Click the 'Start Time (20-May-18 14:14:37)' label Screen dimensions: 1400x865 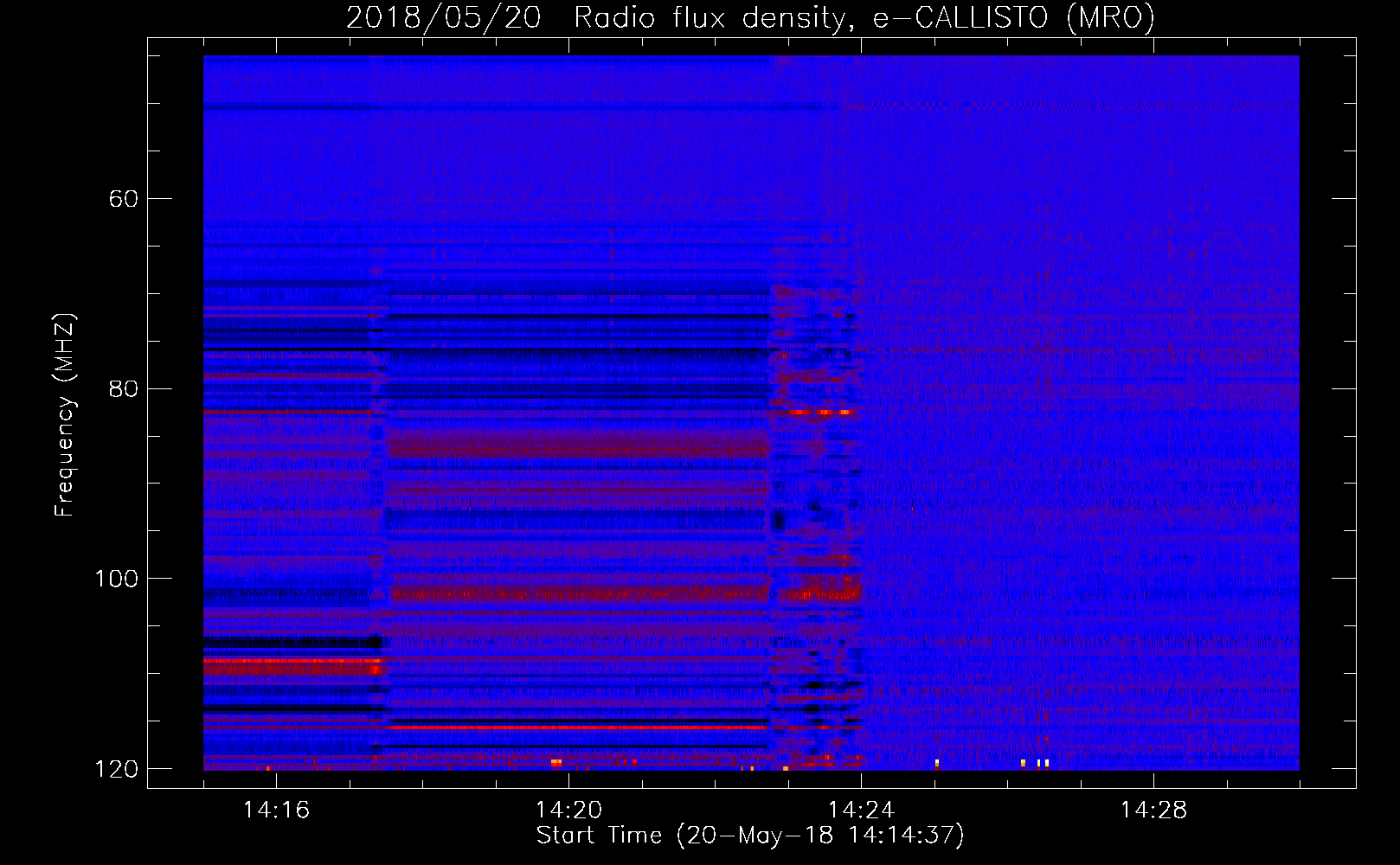tap(750, 836)
